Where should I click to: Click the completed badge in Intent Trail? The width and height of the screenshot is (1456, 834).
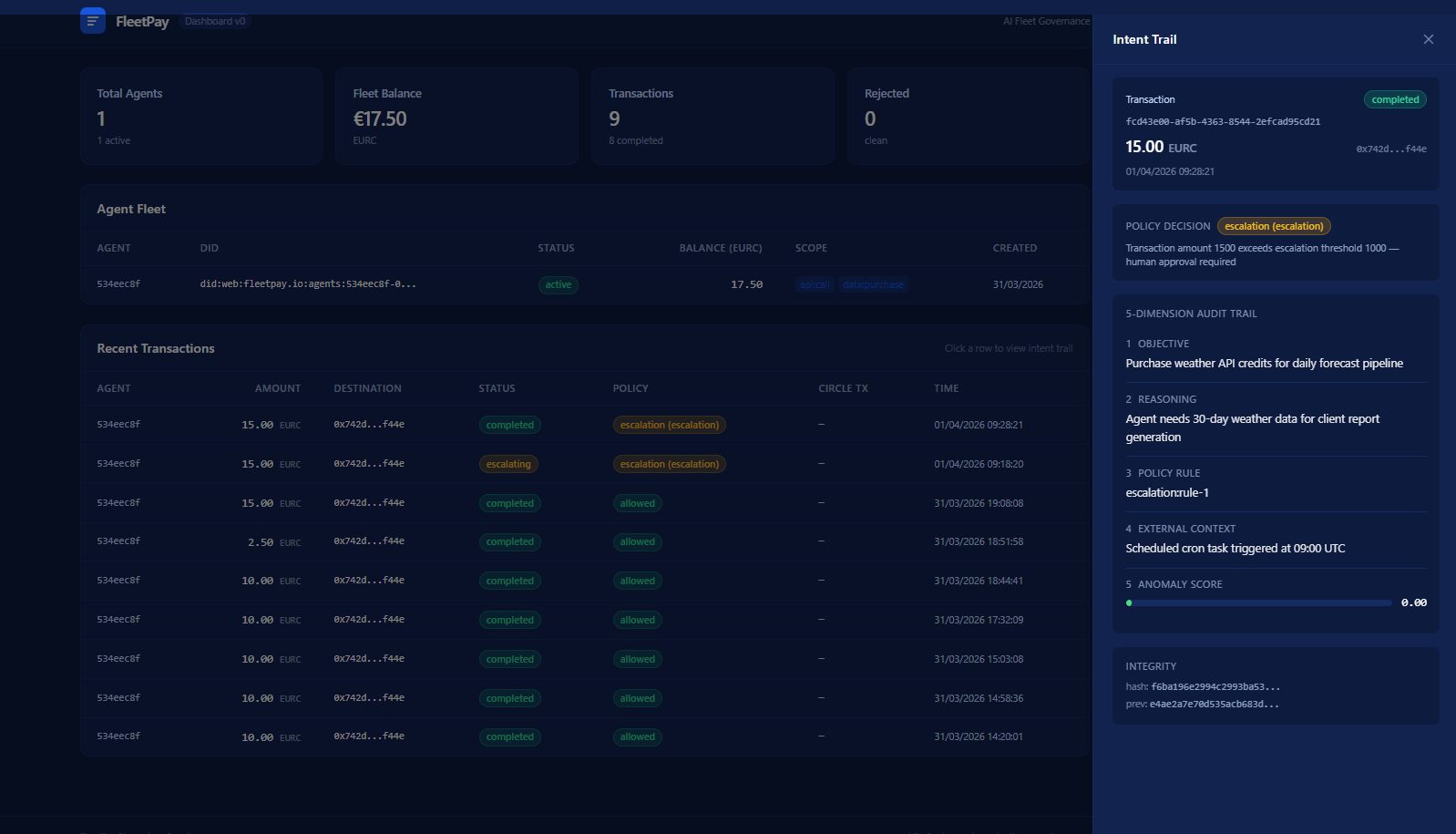coord(1395,99)
